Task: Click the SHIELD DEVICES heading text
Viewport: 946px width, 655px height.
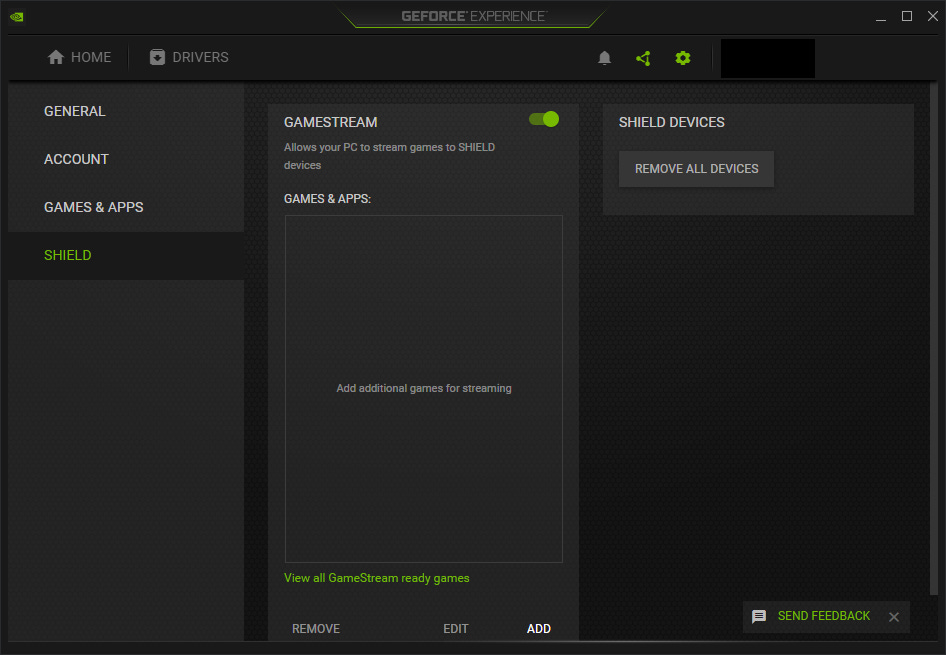Action: (671, 122)
